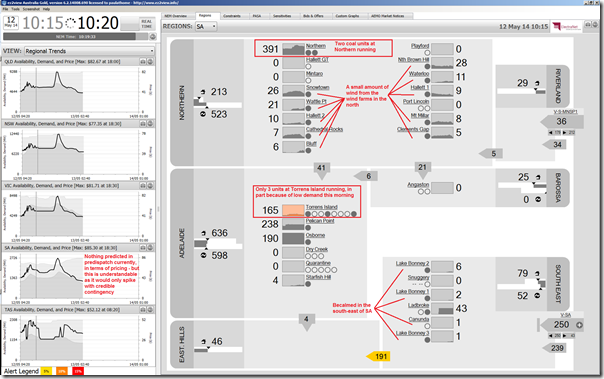Toggle the Playford unit status circle
This screenshot has height=379, width=604.
[x=427, y=53]
